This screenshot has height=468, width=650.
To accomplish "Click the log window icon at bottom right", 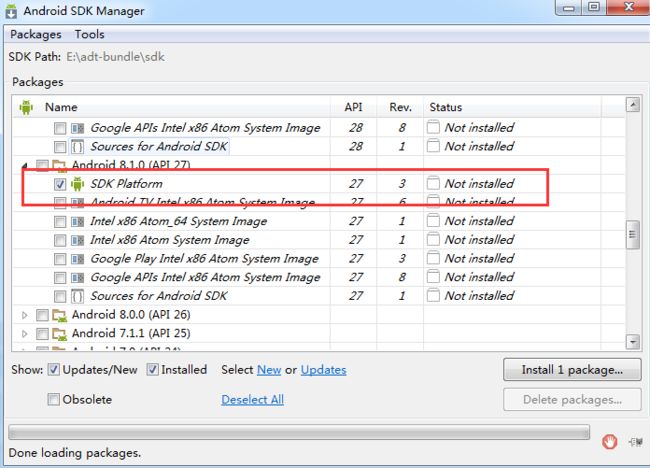I will (636, 441).
